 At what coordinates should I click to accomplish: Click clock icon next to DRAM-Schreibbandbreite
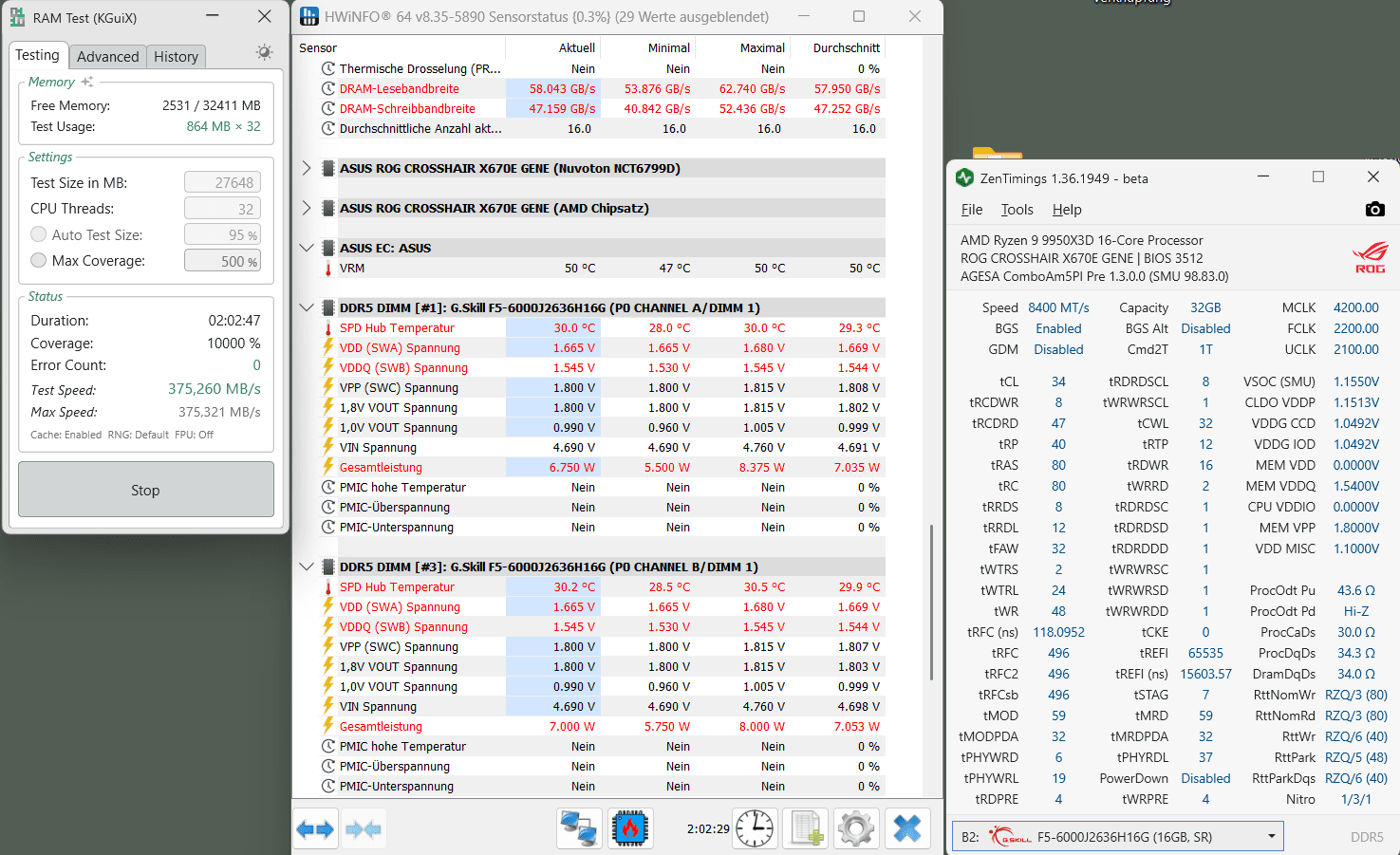[x=328, y=108]
